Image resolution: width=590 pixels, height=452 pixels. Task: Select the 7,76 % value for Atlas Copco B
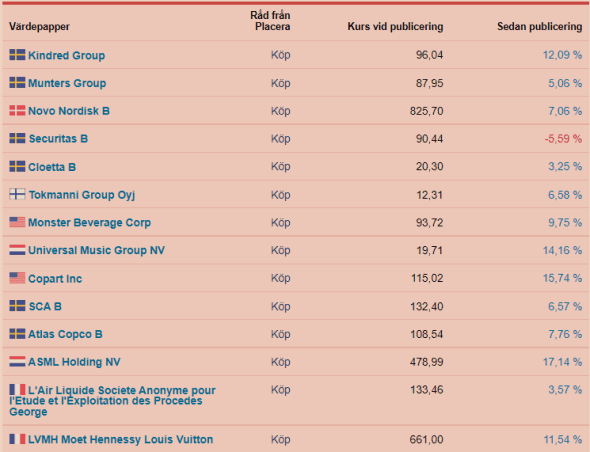(565, 334)
